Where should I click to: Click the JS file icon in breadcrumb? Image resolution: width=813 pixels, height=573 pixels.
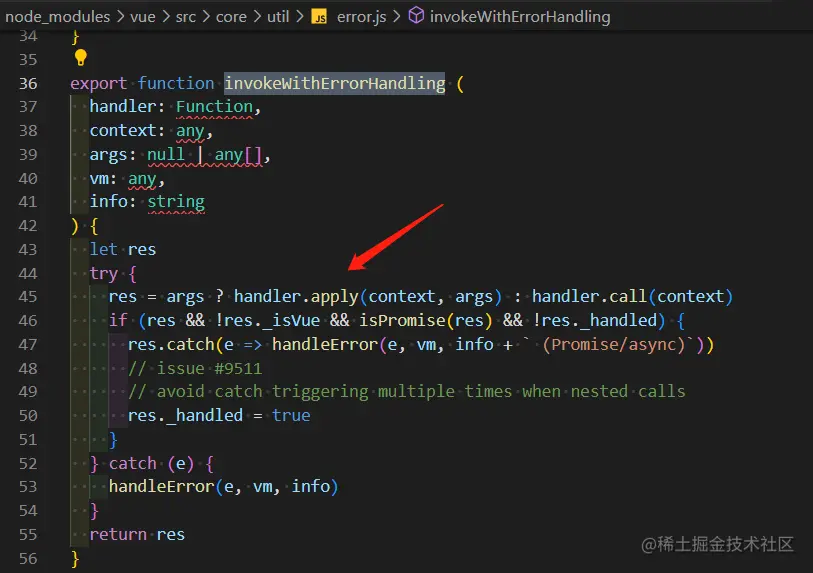319,17
